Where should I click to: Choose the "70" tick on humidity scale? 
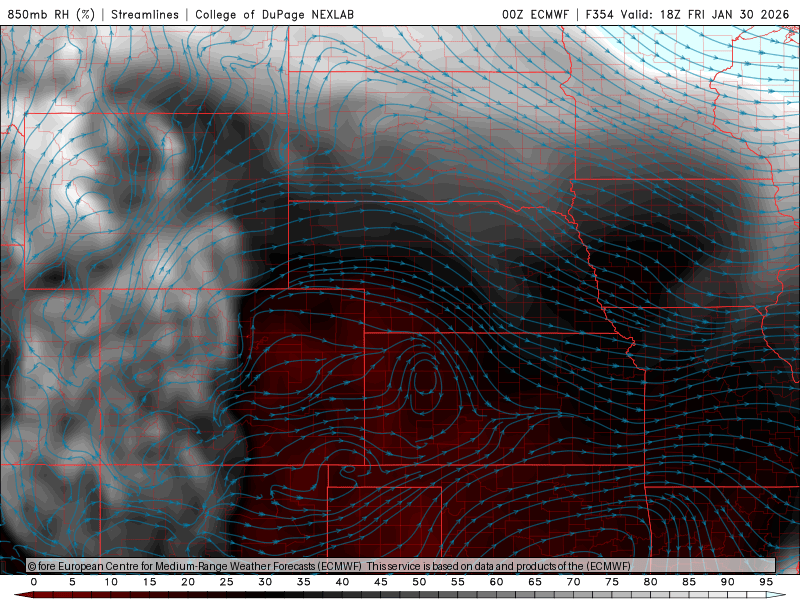tap(573, 582)
